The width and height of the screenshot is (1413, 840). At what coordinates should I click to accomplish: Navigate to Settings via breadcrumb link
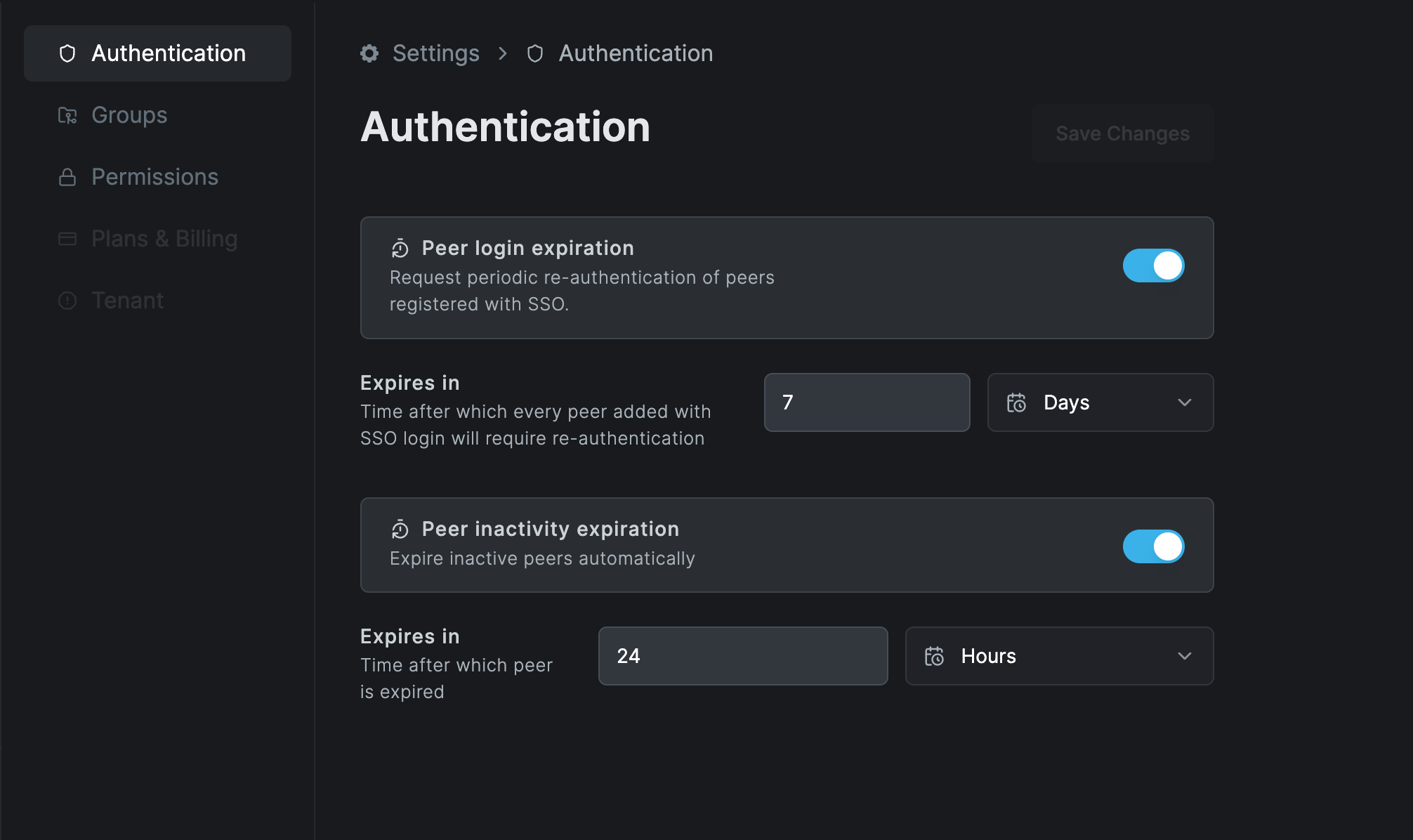click(435, 53)
